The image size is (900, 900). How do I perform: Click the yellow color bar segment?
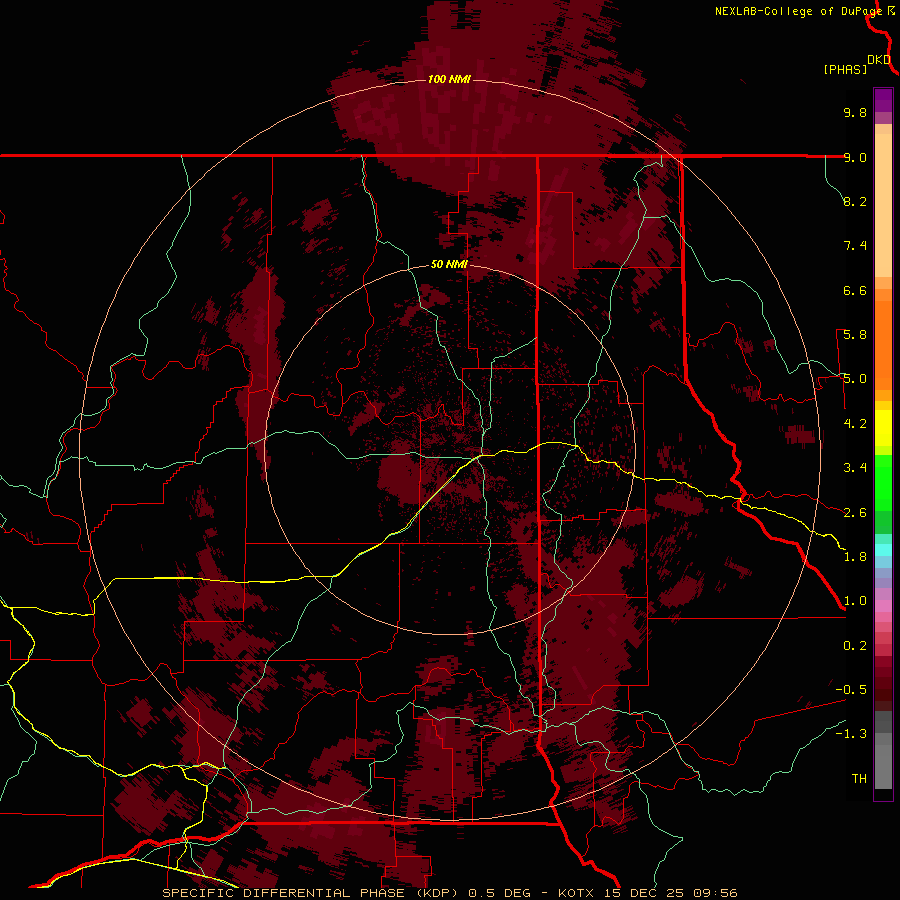click(x=883, y=428)
